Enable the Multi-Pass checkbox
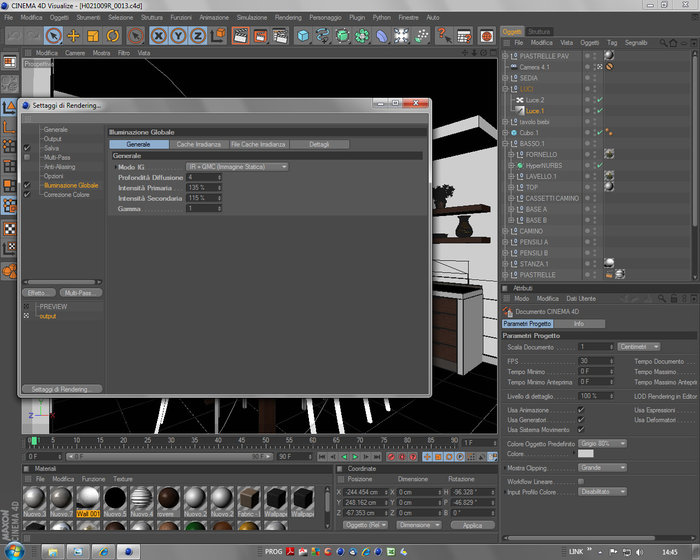Screen dimensions: 700x560 pyautogui.click(x=27, y=157)
